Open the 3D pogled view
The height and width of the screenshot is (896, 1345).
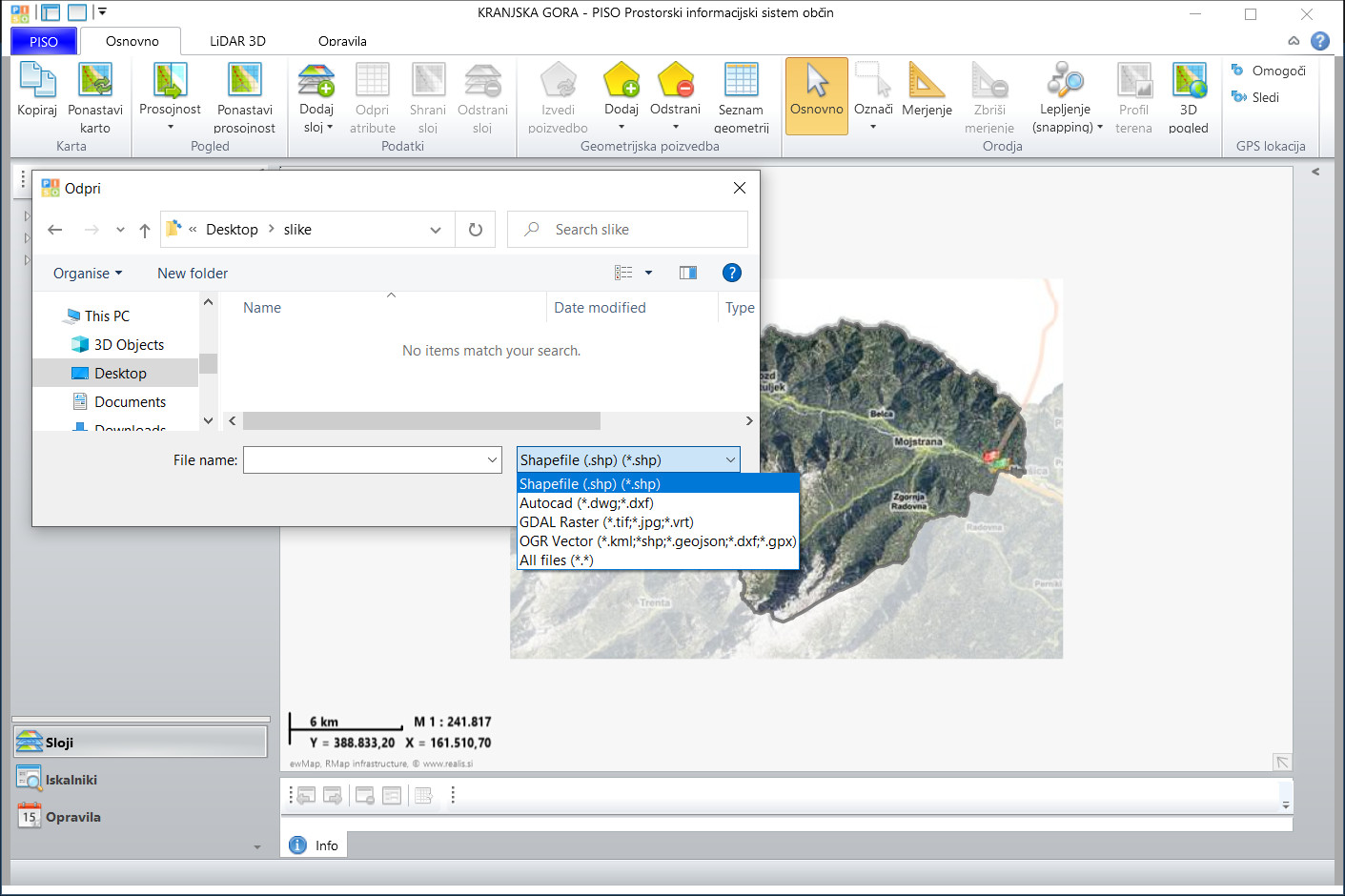pos(1189,98)
